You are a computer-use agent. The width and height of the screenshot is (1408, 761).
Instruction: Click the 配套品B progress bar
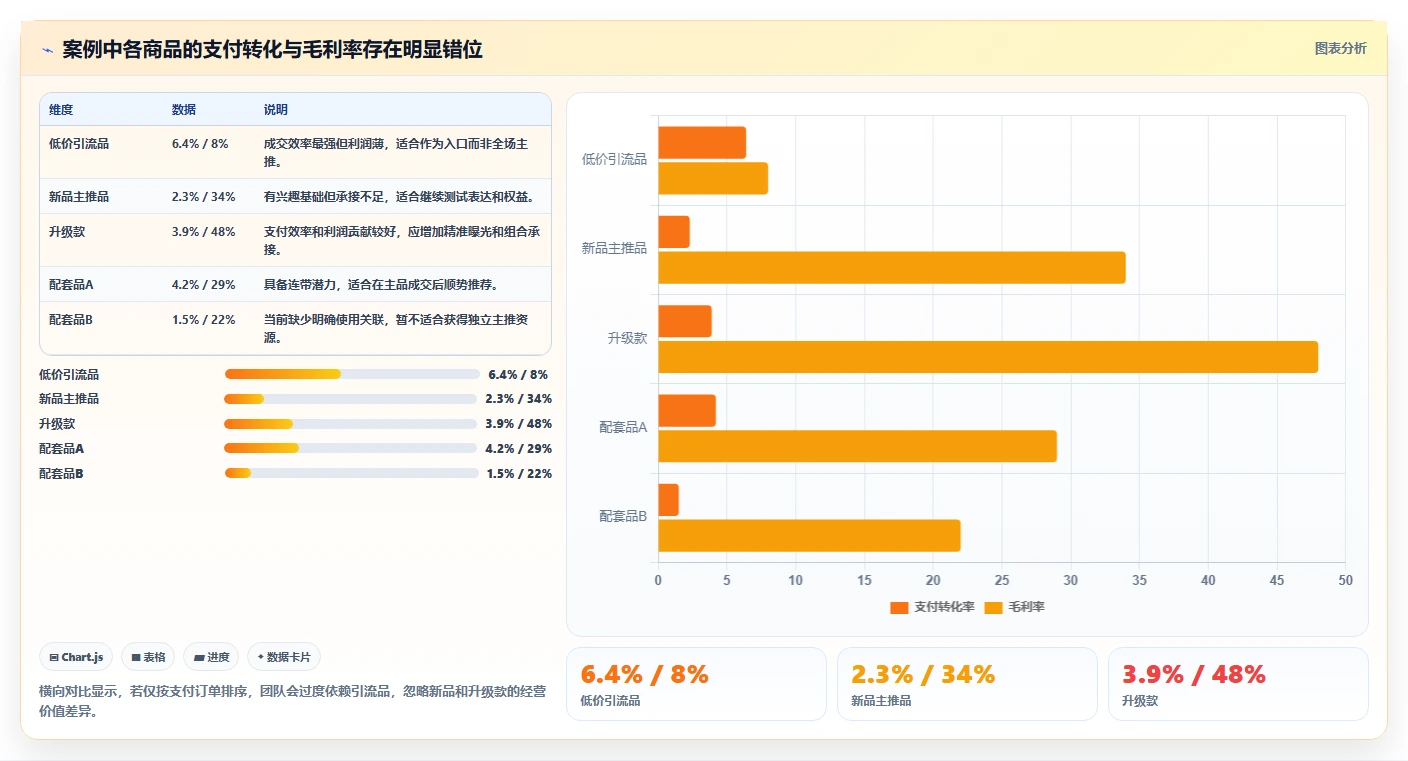click(x=351, y=473)
